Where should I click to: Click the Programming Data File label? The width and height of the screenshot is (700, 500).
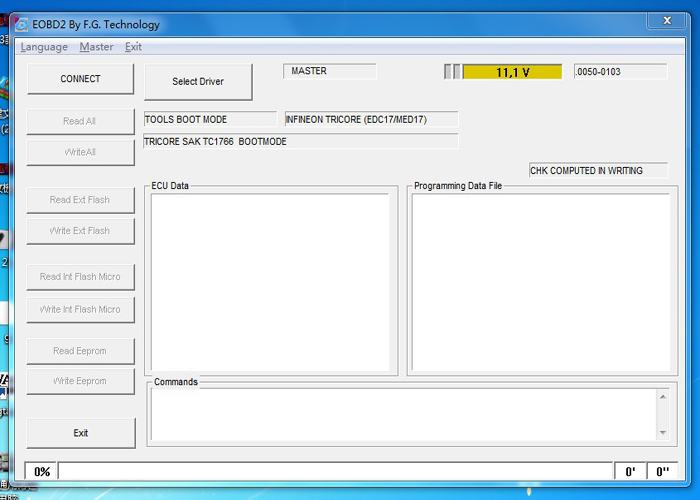(x=458, y=186)
